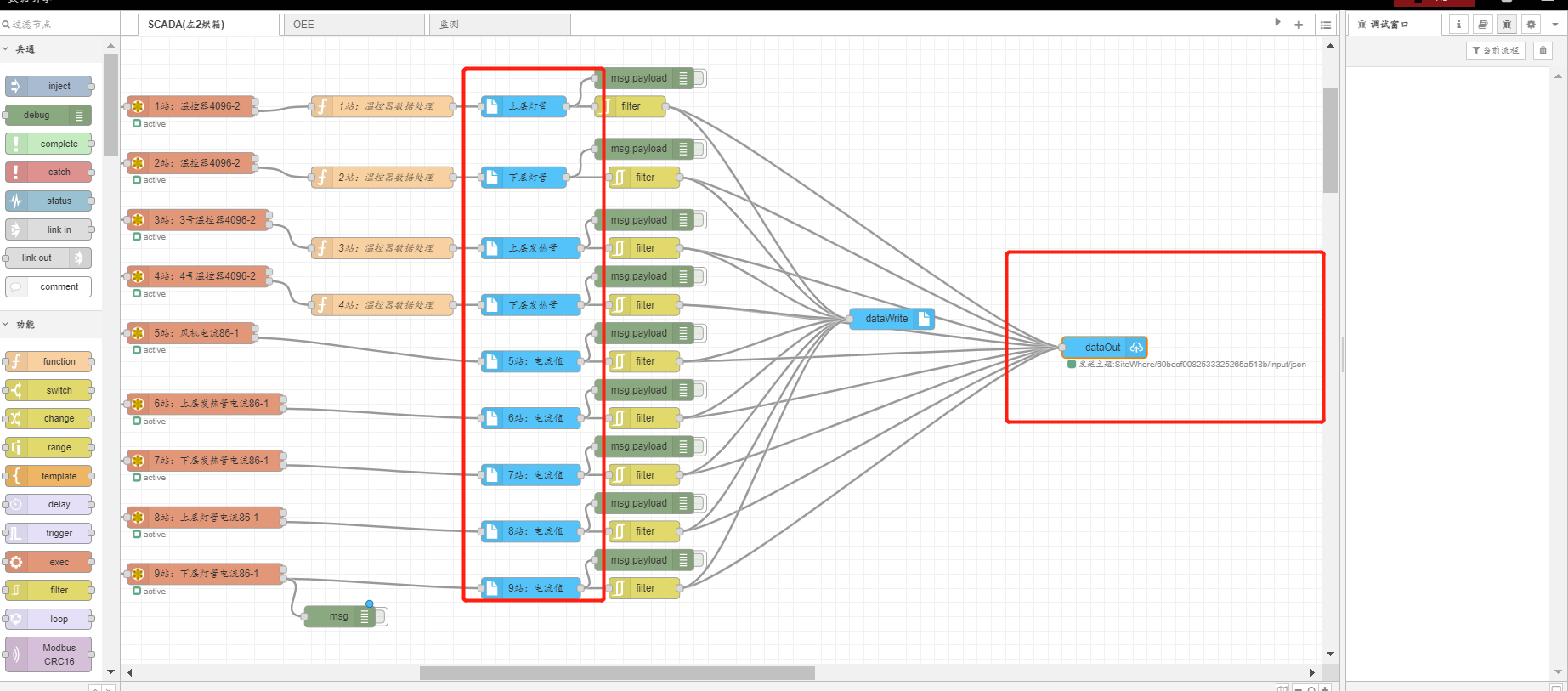Click the 当前流程 filter button
The height and width of the screenshot is (691, 1568).
[x=1496, y=51]
